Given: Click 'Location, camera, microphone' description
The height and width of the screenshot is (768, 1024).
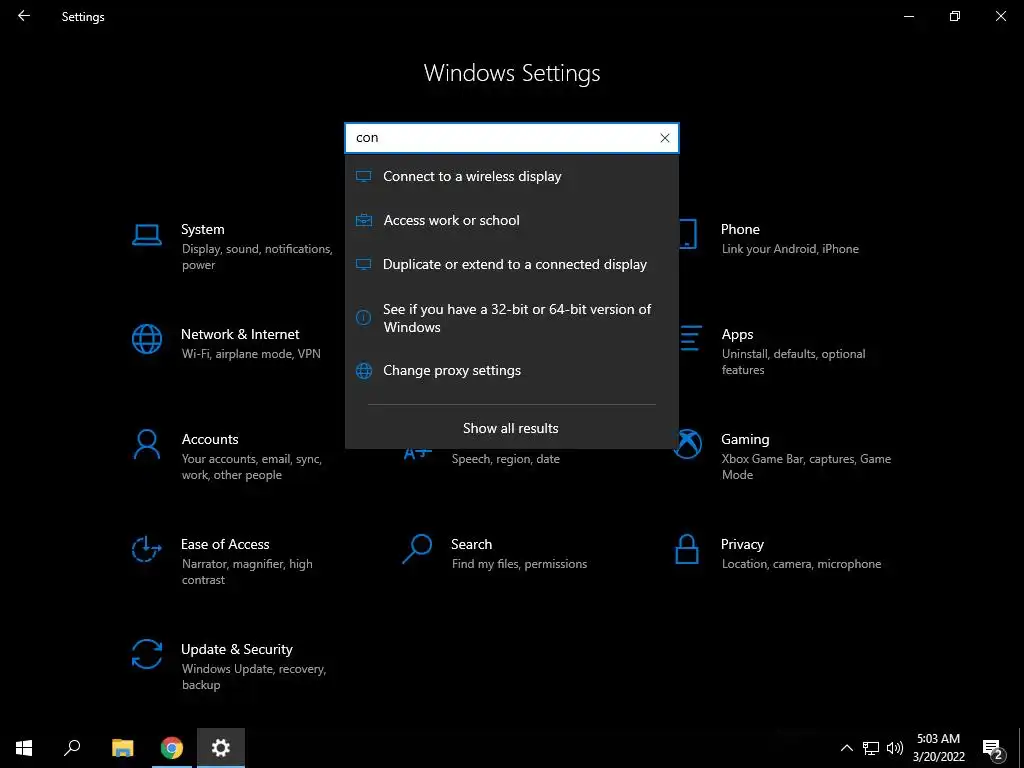Looking at the screenshot, I should point(801,564).
